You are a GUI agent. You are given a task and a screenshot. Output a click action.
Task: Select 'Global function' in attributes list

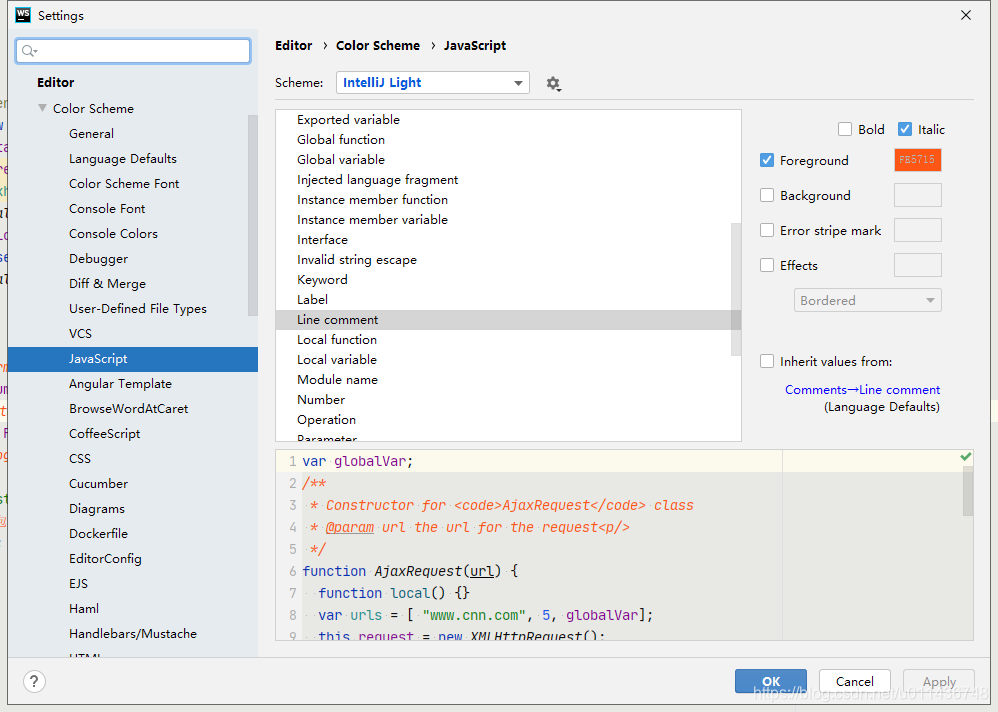click(x=341, y=139)
